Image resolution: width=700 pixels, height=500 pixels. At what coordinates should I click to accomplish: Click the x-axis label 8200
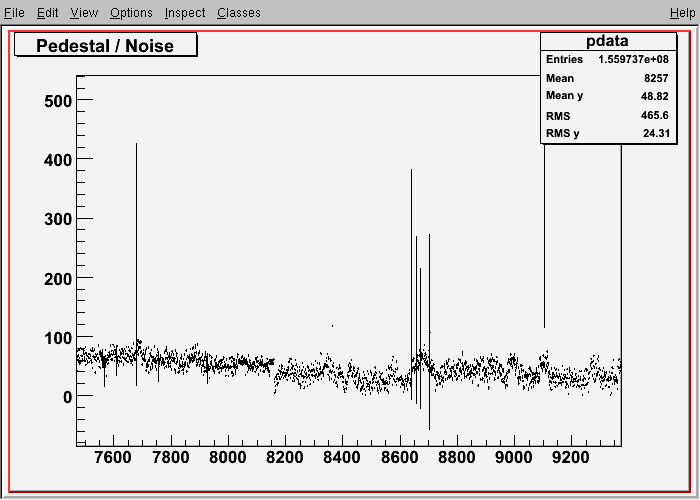point(285,458)
